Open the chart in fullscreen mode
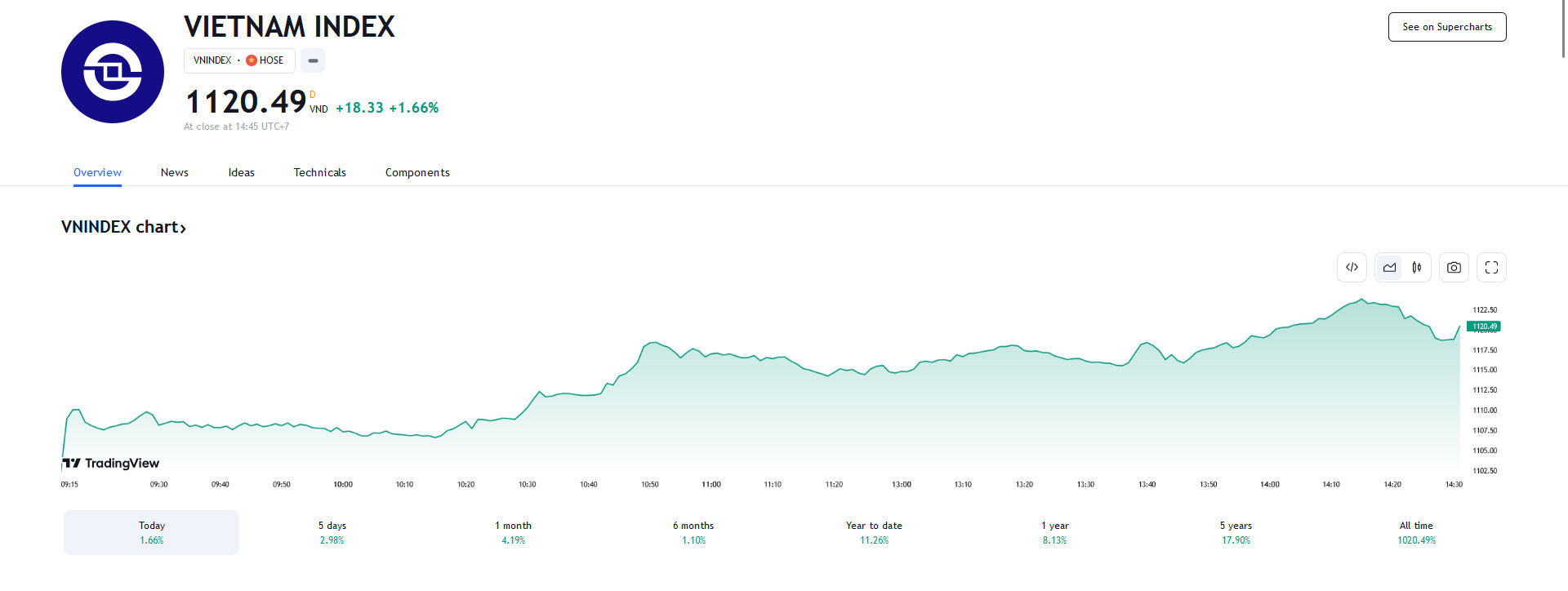The width and height of the screenshot is (1568, 591). pyautogui.click(x=1491, y=268)
